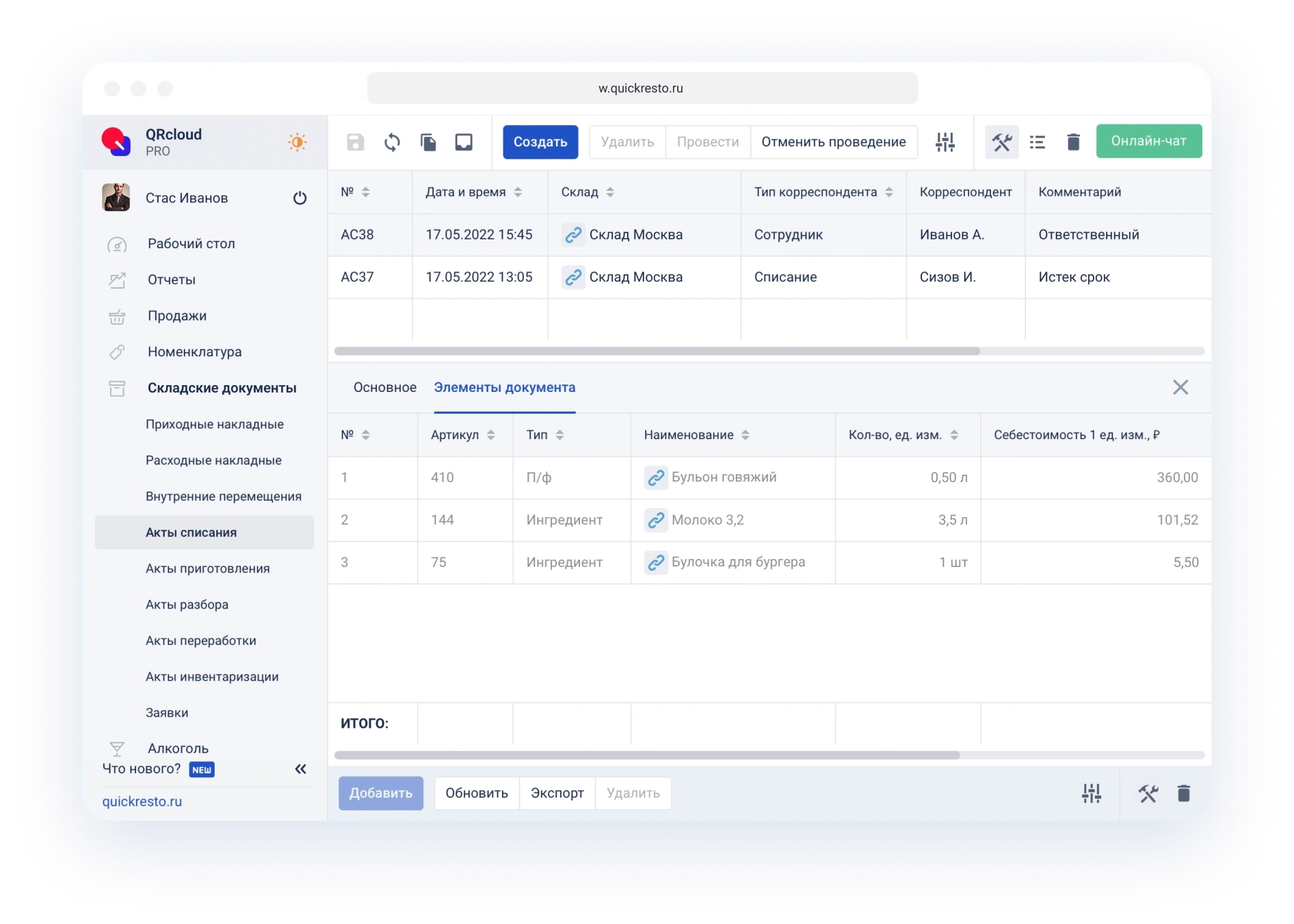Click the hammer and wrench tools icon in top toolbar
This screenshot has width=1294, height=924.
1002,142
